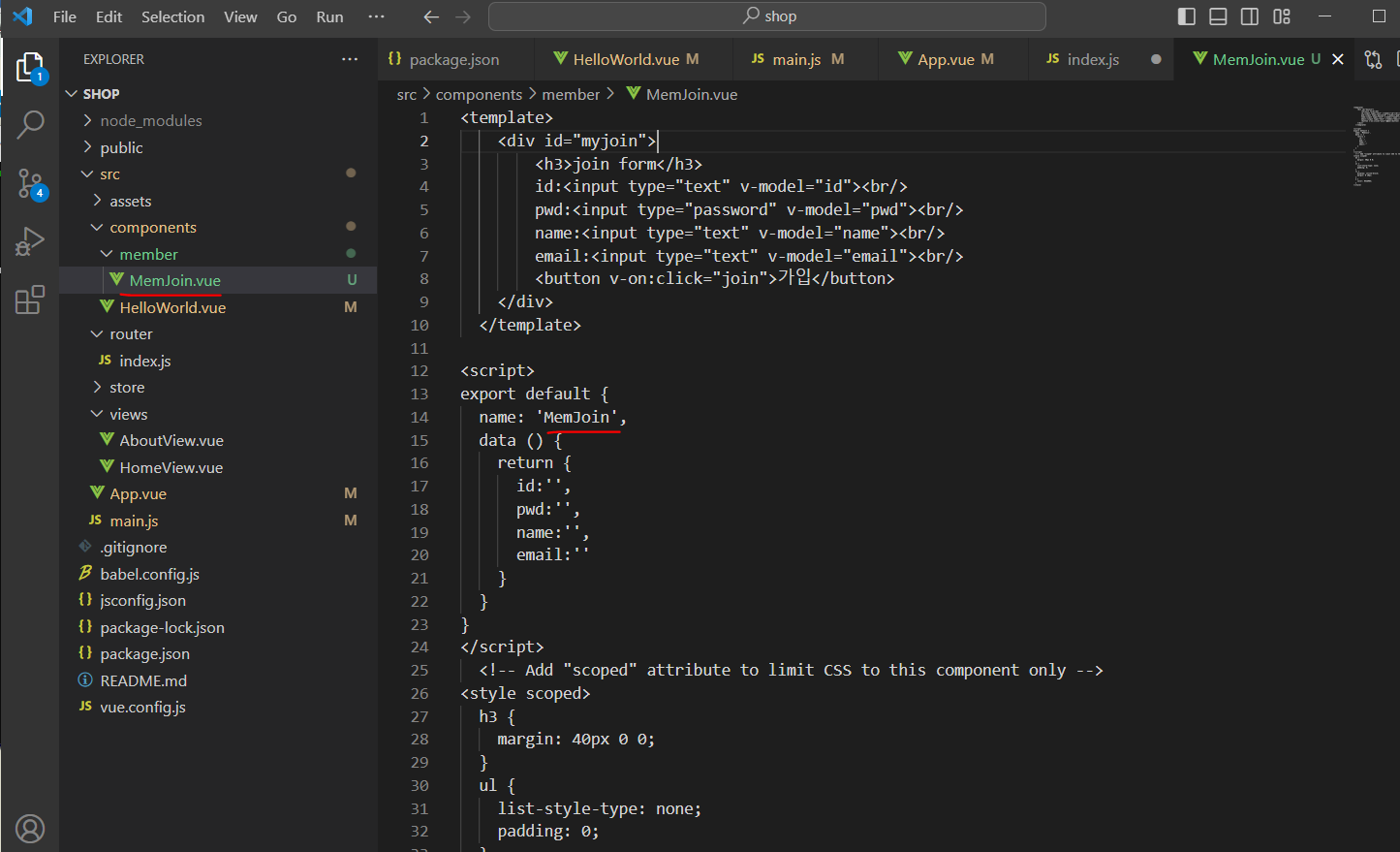Open the Go menu

[287, 16]
